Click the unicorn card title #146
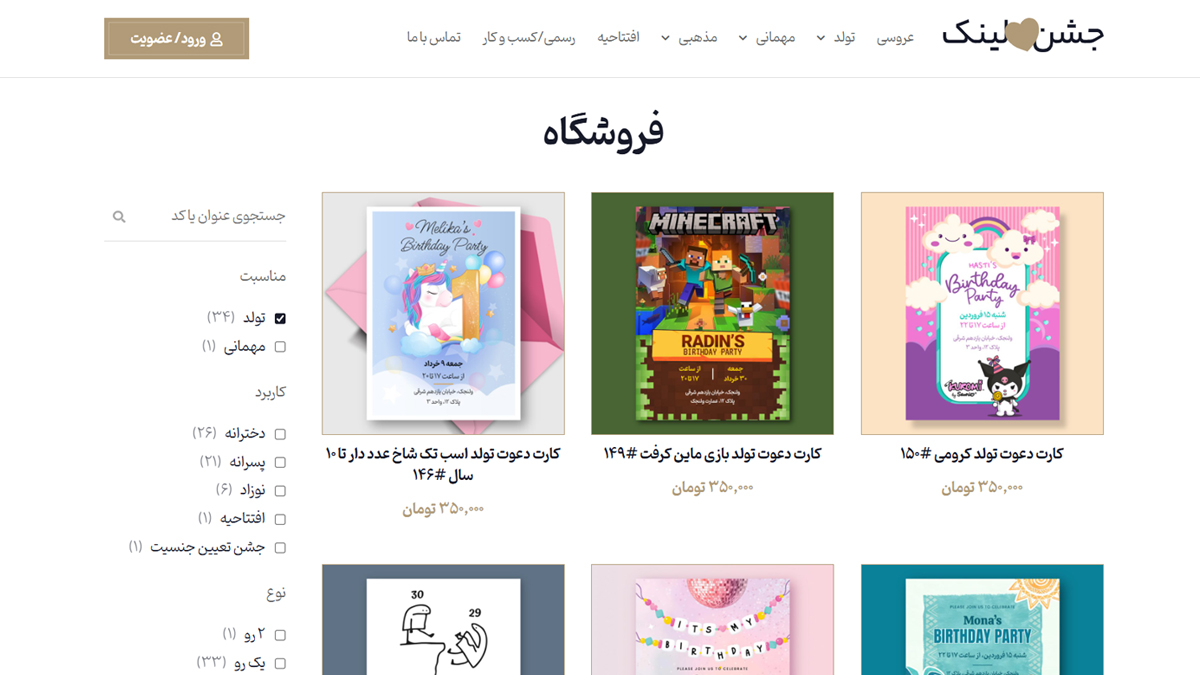 [443, 464]
